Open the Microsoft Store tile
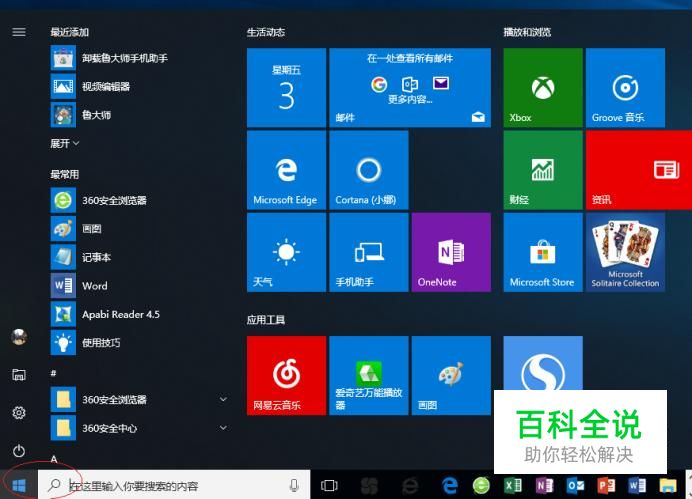Screen dimensions: 692x499 coord(543,252)
